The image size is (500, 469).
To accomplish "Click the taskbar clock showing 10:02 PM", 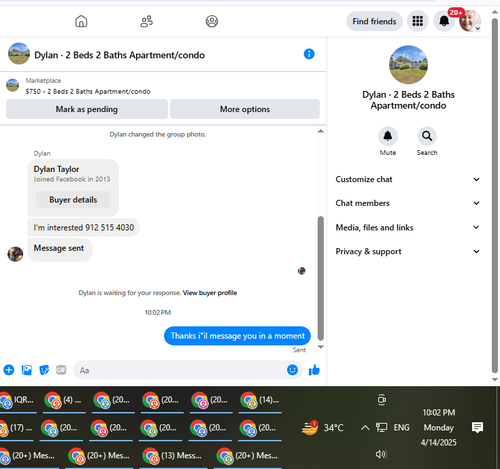I will click(439, 427).
